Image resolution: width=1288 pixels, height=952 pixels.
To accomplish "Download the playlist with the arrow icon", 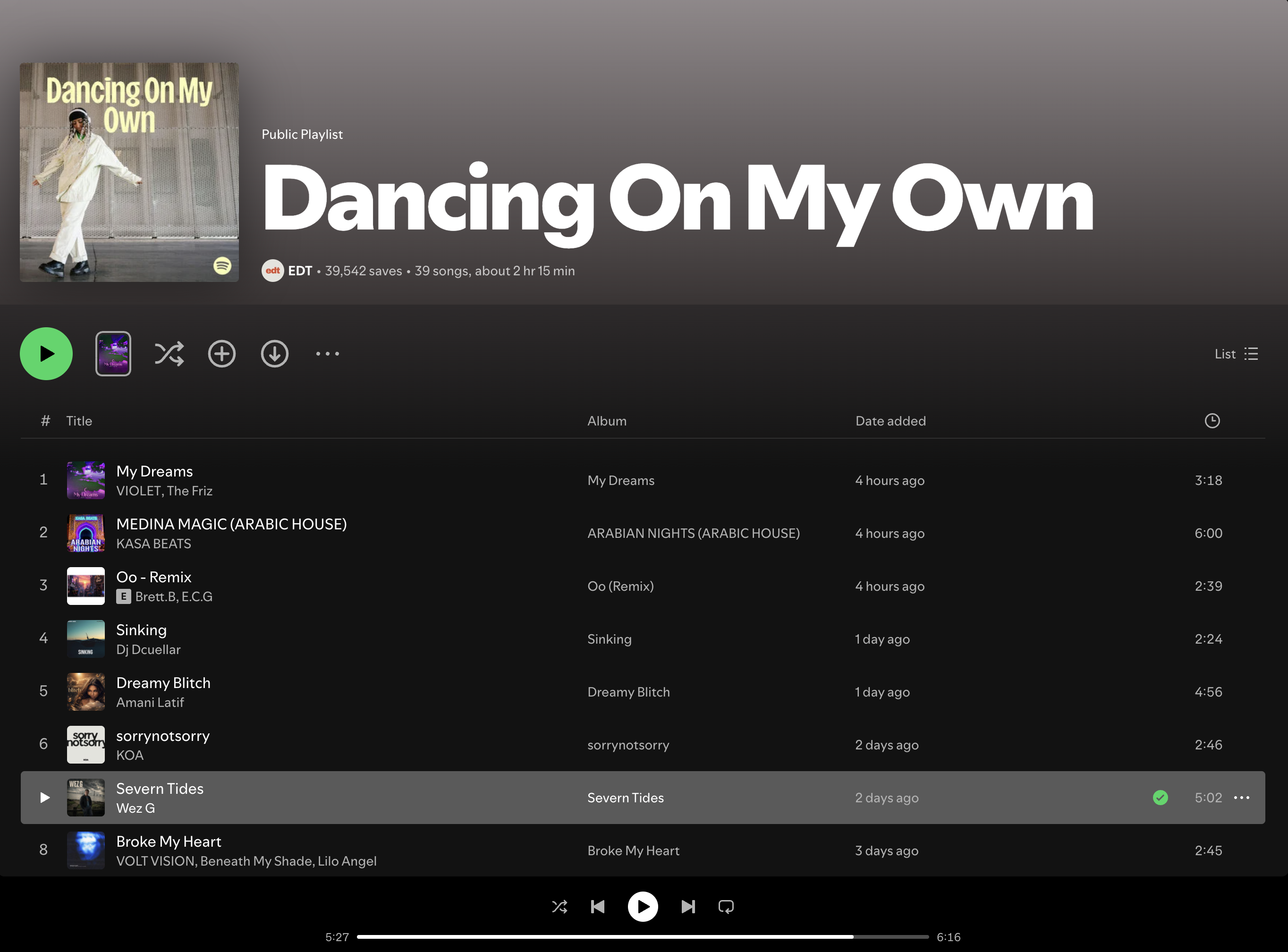I will click(x=275, y=353).
